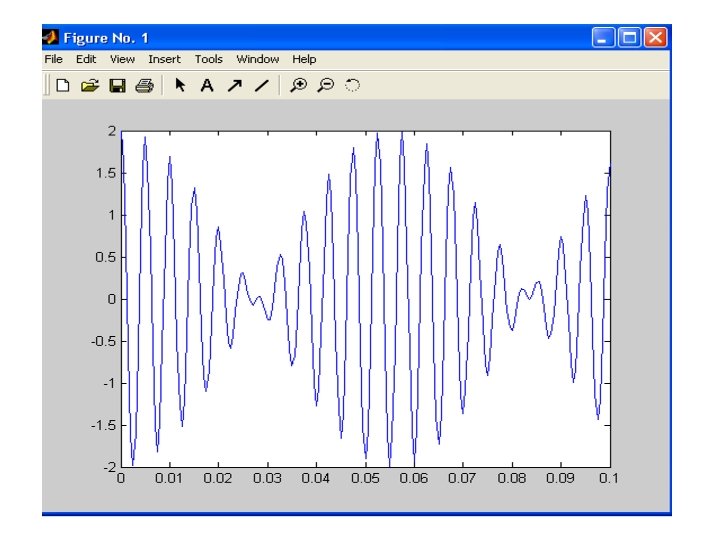Save figure using the floppy disk icon

117,85
